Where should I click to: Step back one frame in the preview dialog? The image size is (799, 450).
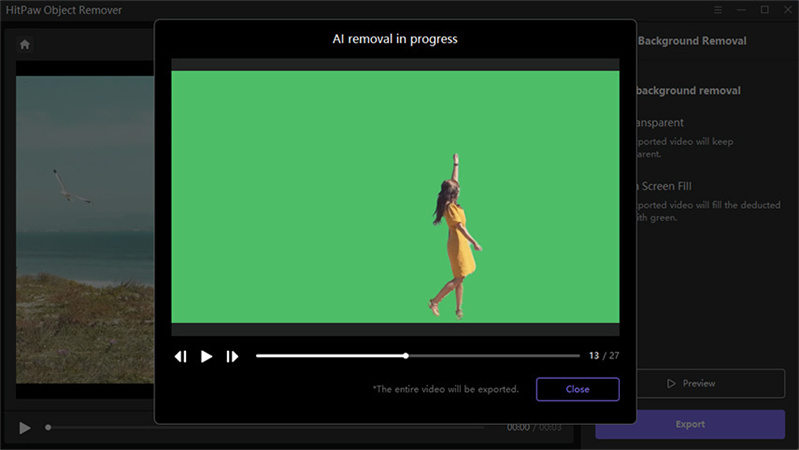point(180,356)
